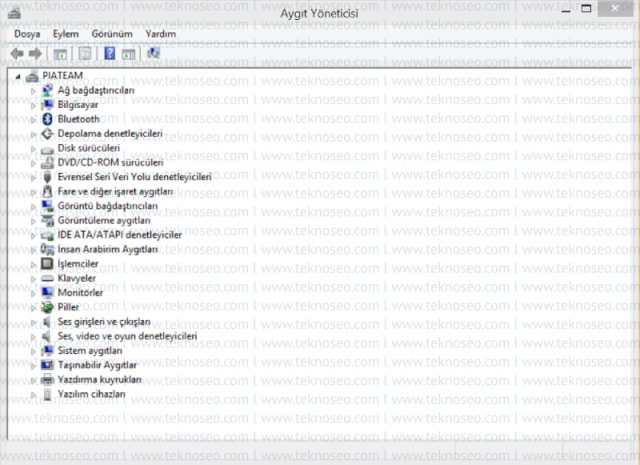Select Sistem aygıtları label
Image resolution: width=640 pixels, height=465 pixels.
coord(89,351)
